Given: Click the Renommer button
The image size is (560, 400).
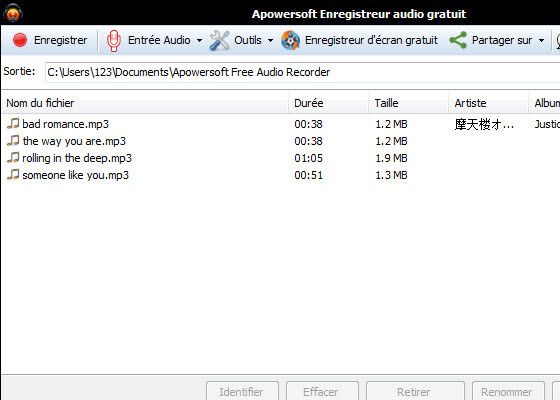Looking at the screenshot, I should coord(508,391).
